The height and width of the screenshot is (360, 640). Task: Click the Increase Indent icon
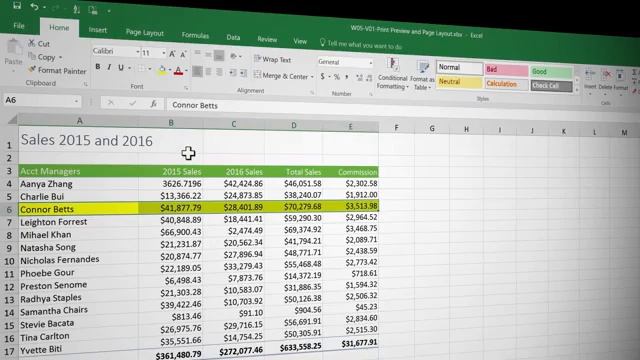click(x=243, y=73)
